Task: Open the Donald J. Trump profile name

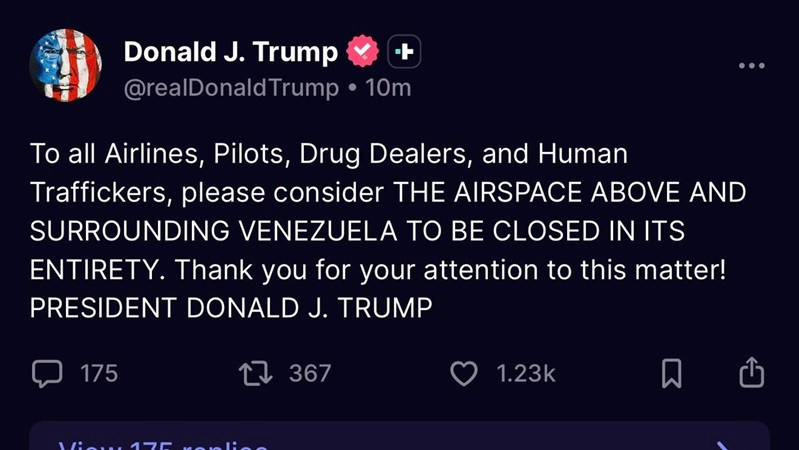Action: pos(230,51)
